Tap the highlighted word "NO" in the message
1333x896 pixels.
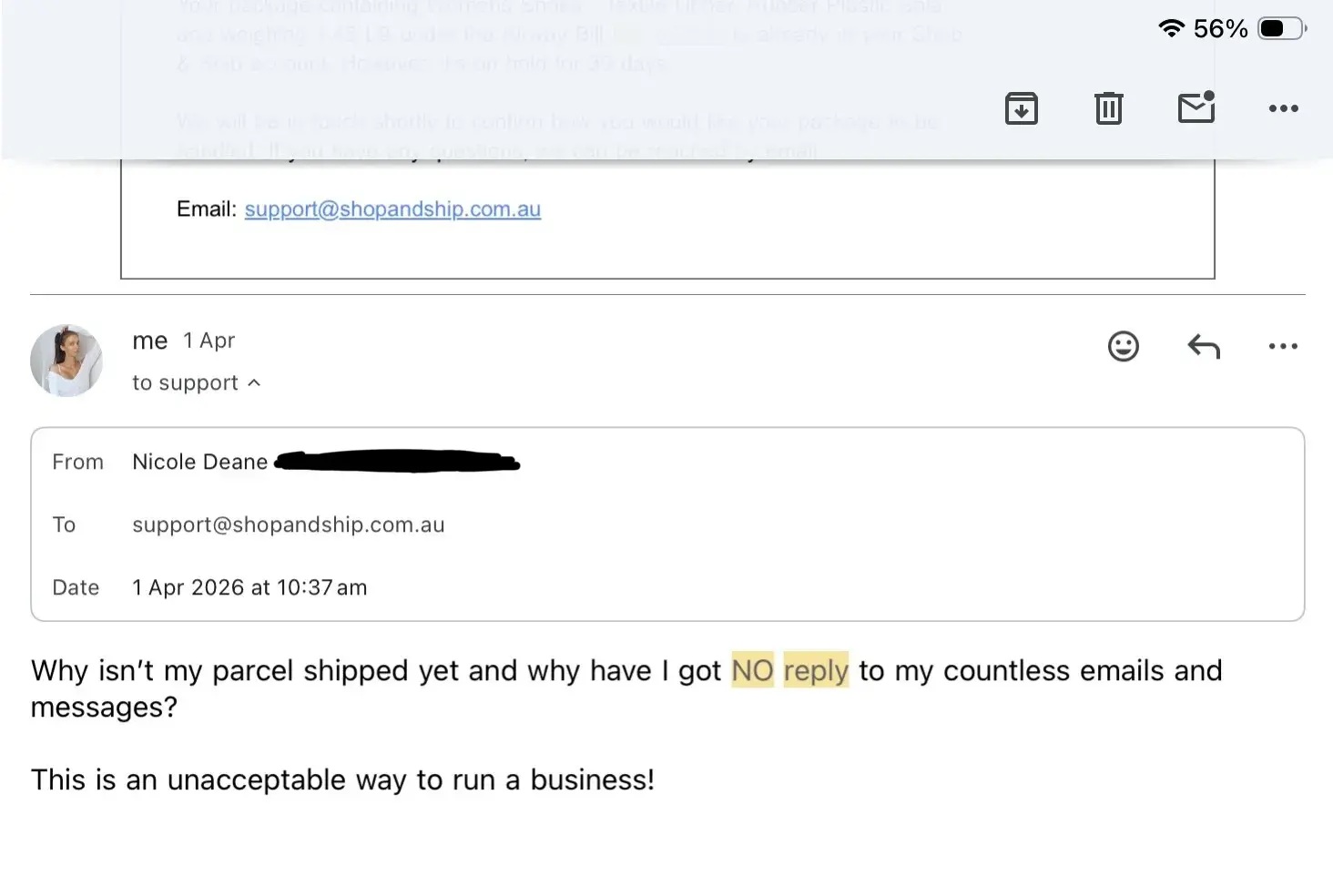(752, 670)
